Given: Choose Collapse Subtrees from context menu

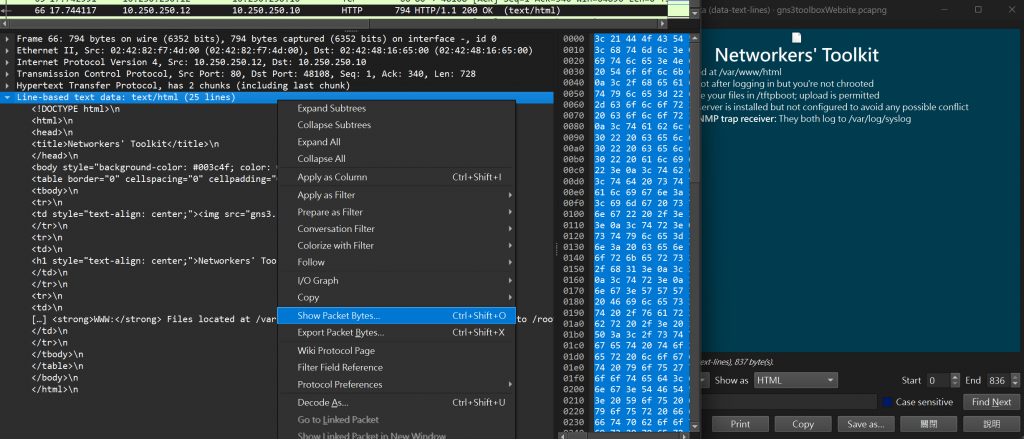Looking at the screenshot, I should tap(396, 125).
